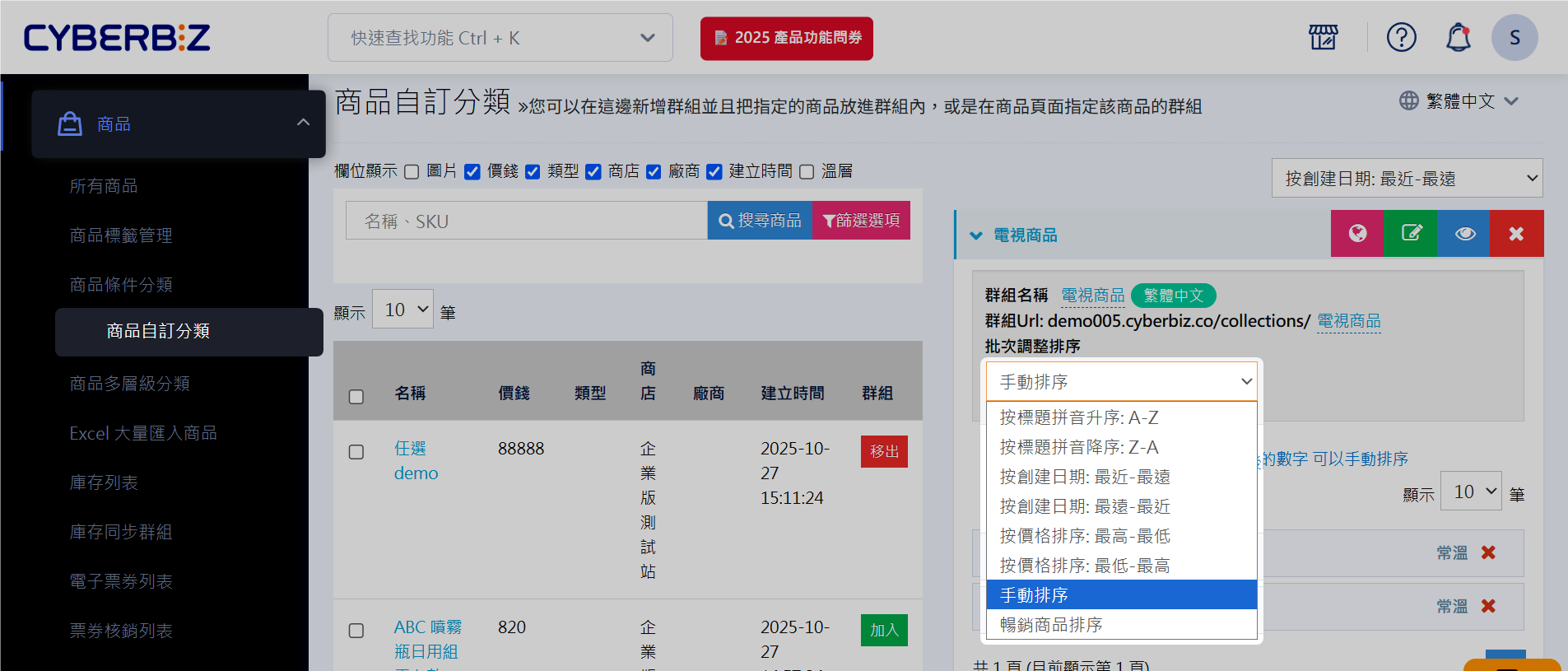Click the 名稱、SKU search field

(x=526, y=221)
